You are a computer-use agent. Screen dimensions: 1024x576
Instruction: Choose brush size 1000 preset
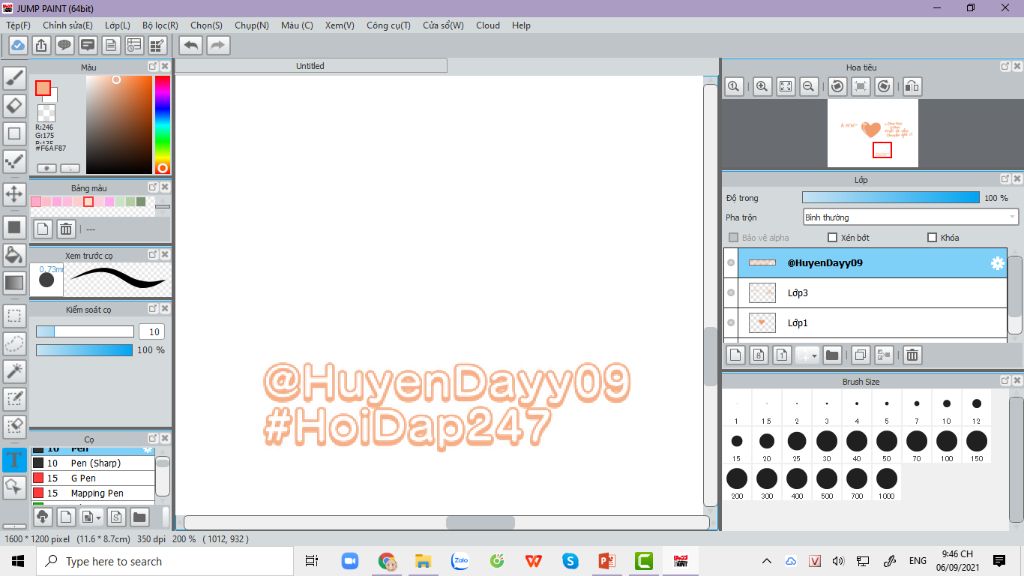click(x=886, y=483)
